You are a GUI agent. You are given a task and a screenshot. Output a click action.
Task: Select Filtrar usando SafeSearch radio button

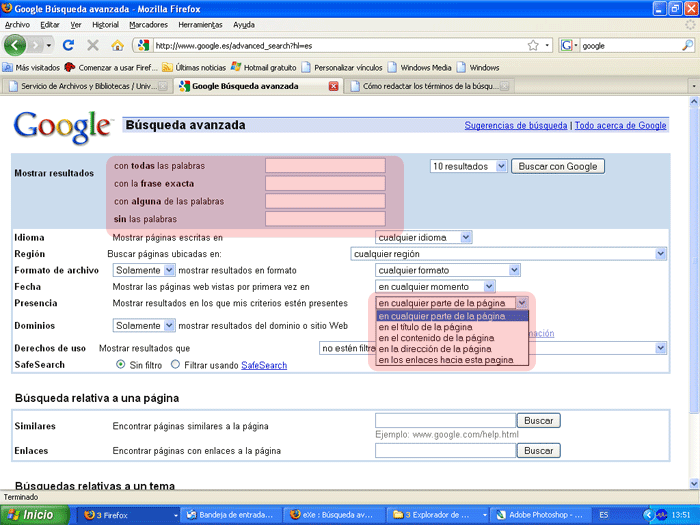click(175, 364)
